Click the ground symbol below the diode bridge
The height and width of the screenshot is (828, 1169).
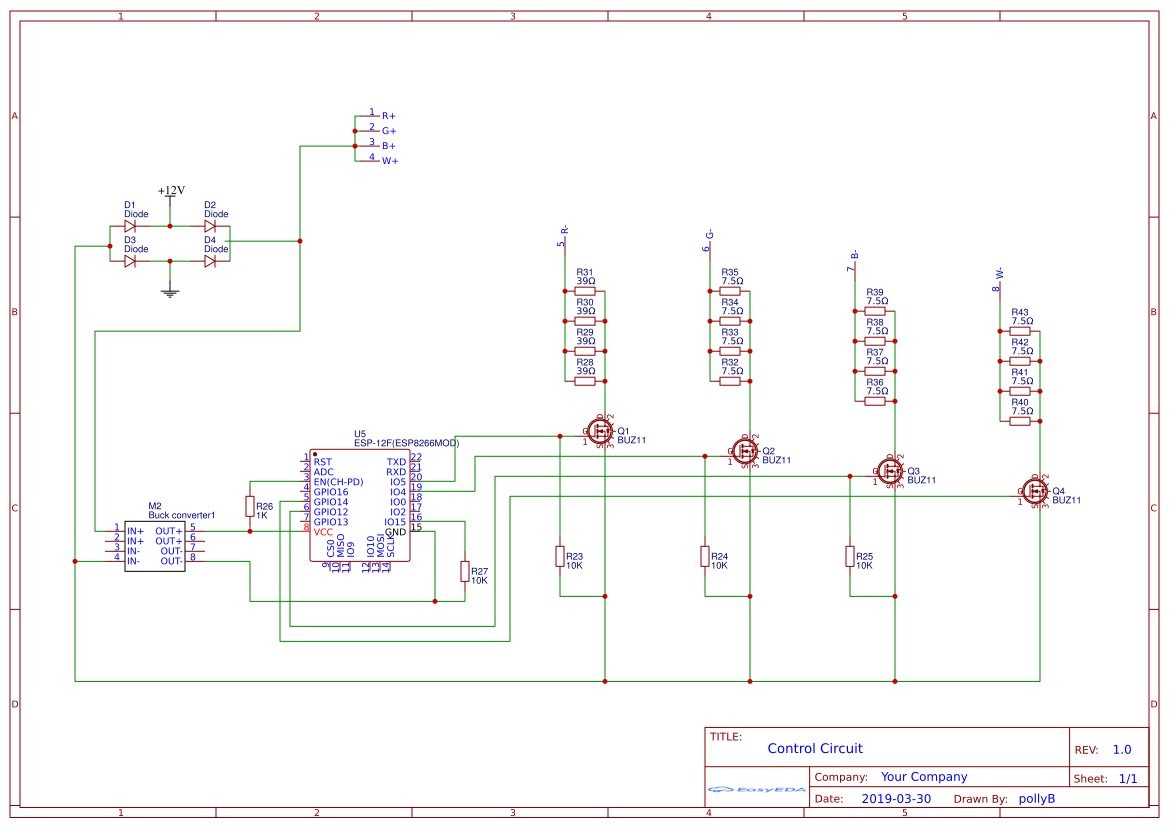click(169, 290)
